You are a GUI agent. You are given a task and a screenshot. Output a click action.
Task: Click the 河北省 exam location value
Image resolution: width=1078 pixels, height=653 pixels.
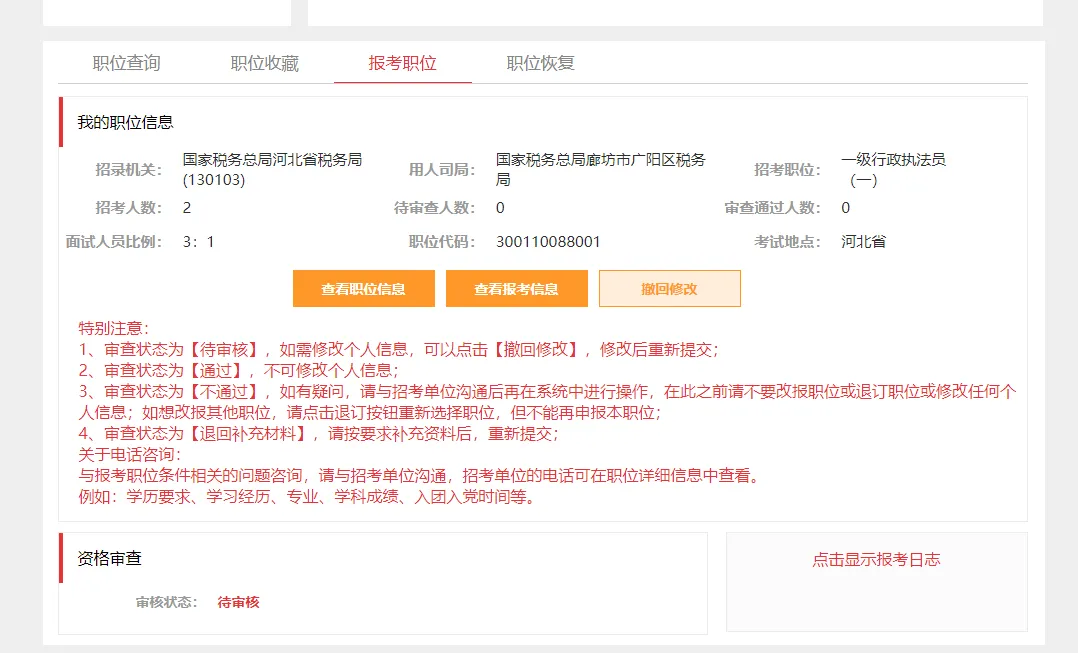pos(864,242)
